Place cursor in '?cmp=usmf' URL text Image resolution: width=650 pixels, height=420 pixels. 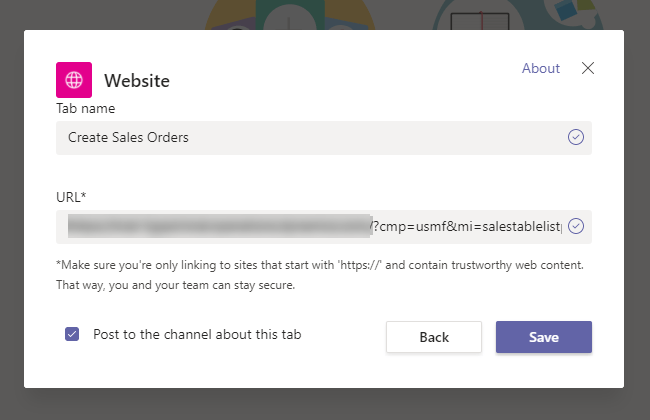tap(402, 227)
